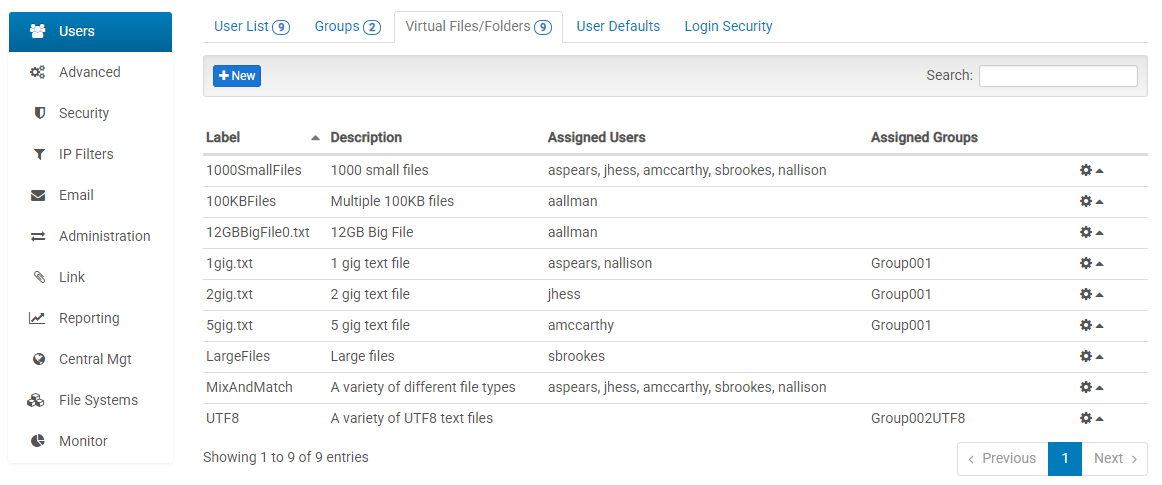The width and height of the screenshot is (1162, 485).
Task: Open the Email settings section
Action: pyautogui.click(x=90, y=195)
